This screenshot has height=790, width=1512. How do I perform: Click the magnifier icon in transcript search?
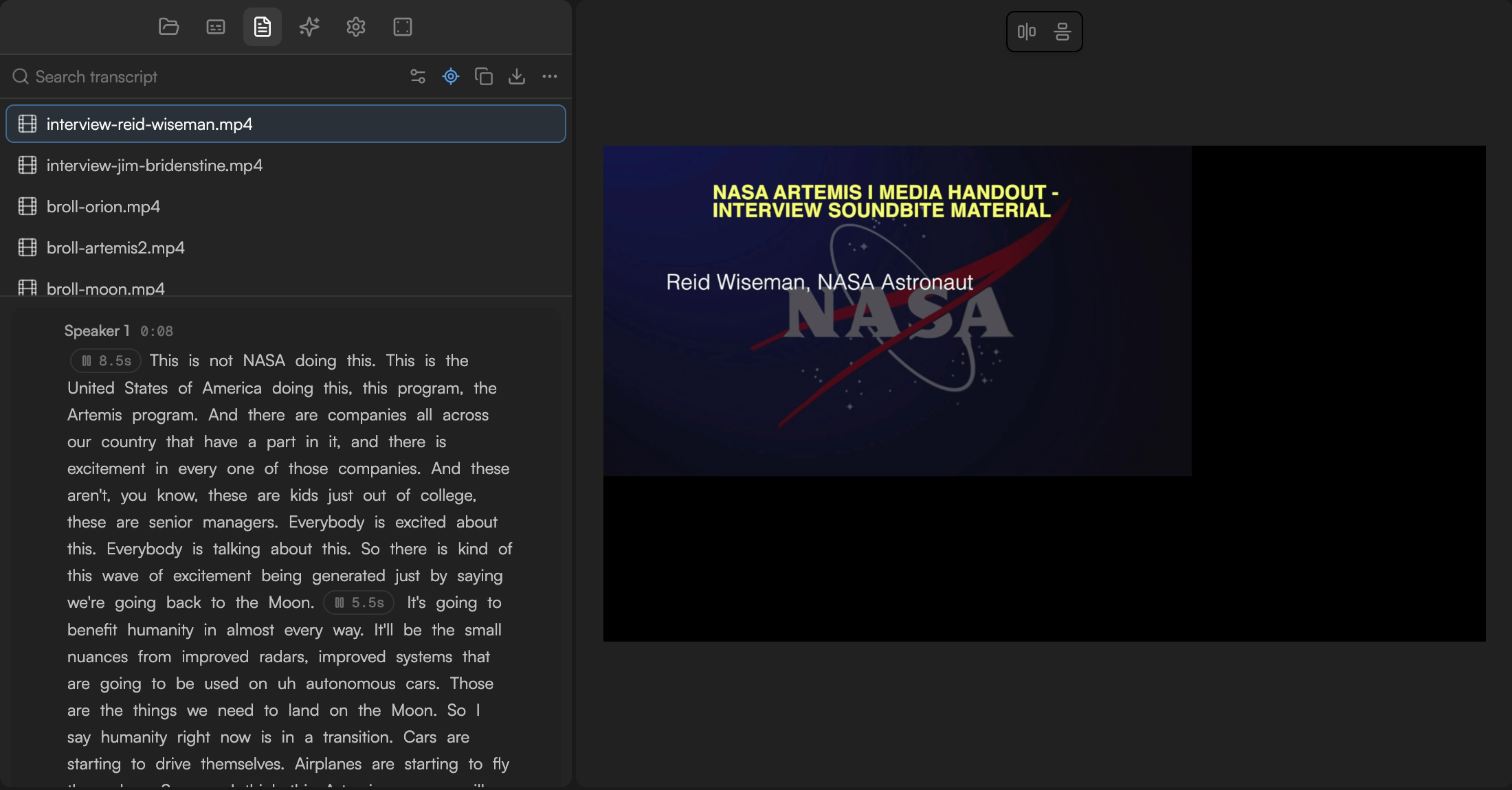click(21, 76)
